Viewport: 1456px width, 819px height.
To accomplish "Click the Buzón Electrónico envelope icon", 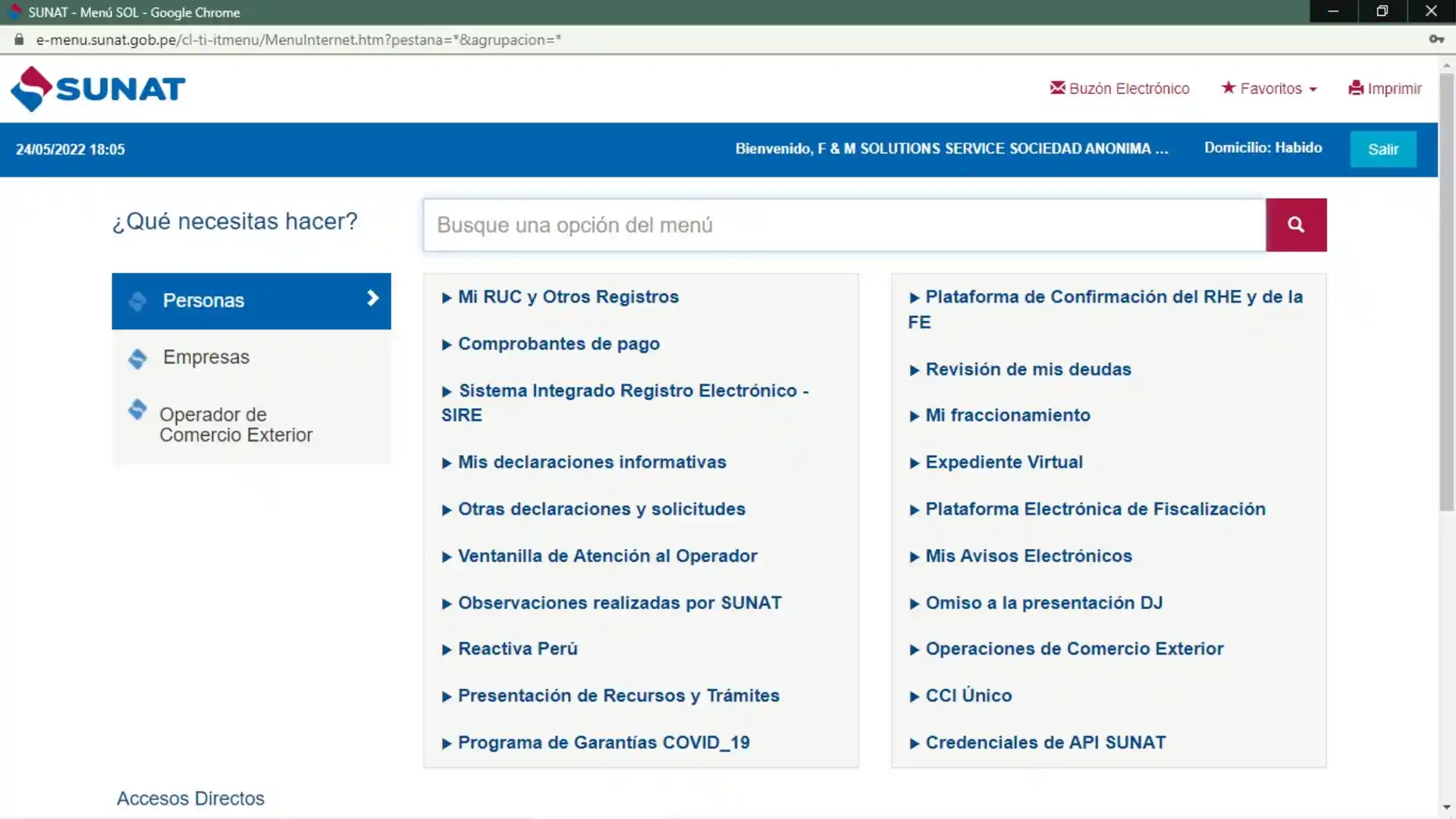I will point(1057,88).
